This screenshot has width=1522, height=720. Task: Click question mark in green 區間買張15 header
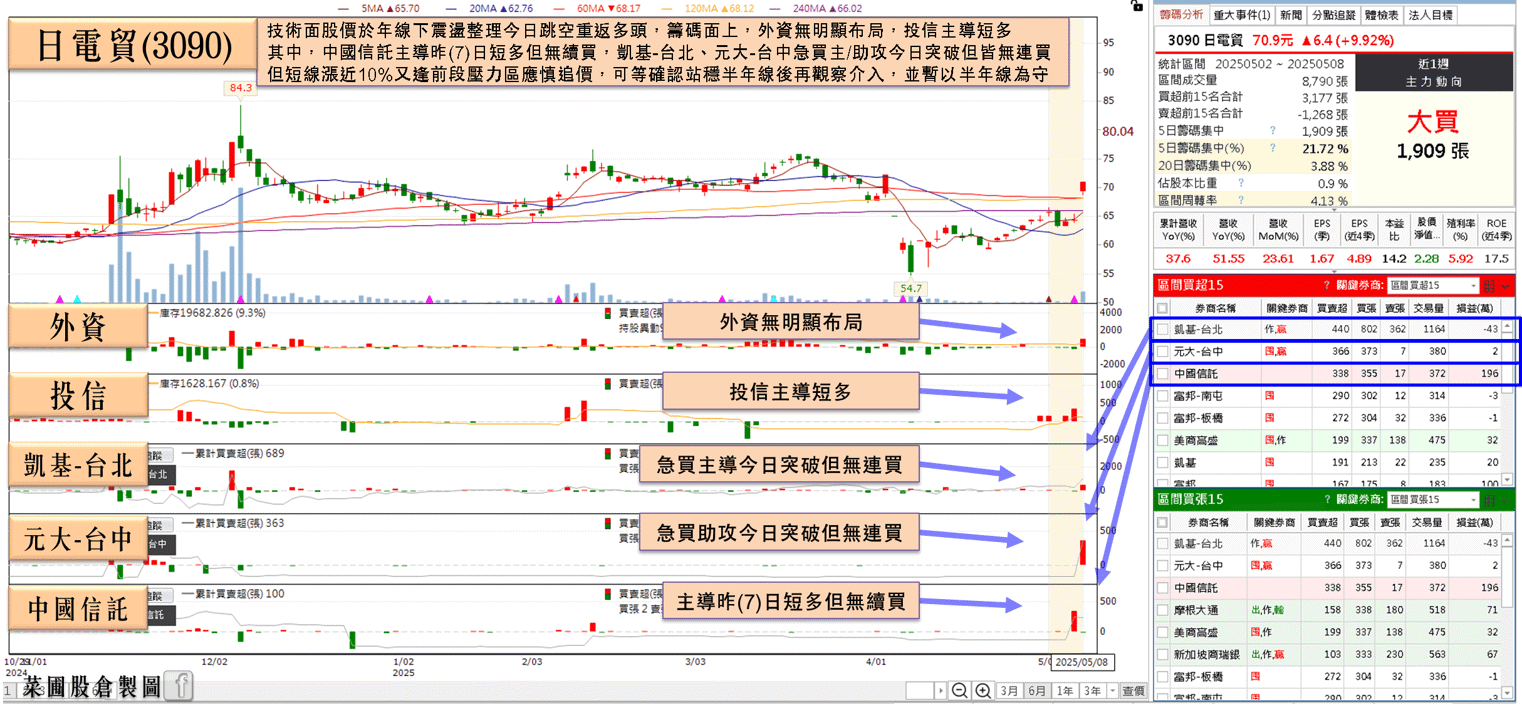pos(1327,499)
